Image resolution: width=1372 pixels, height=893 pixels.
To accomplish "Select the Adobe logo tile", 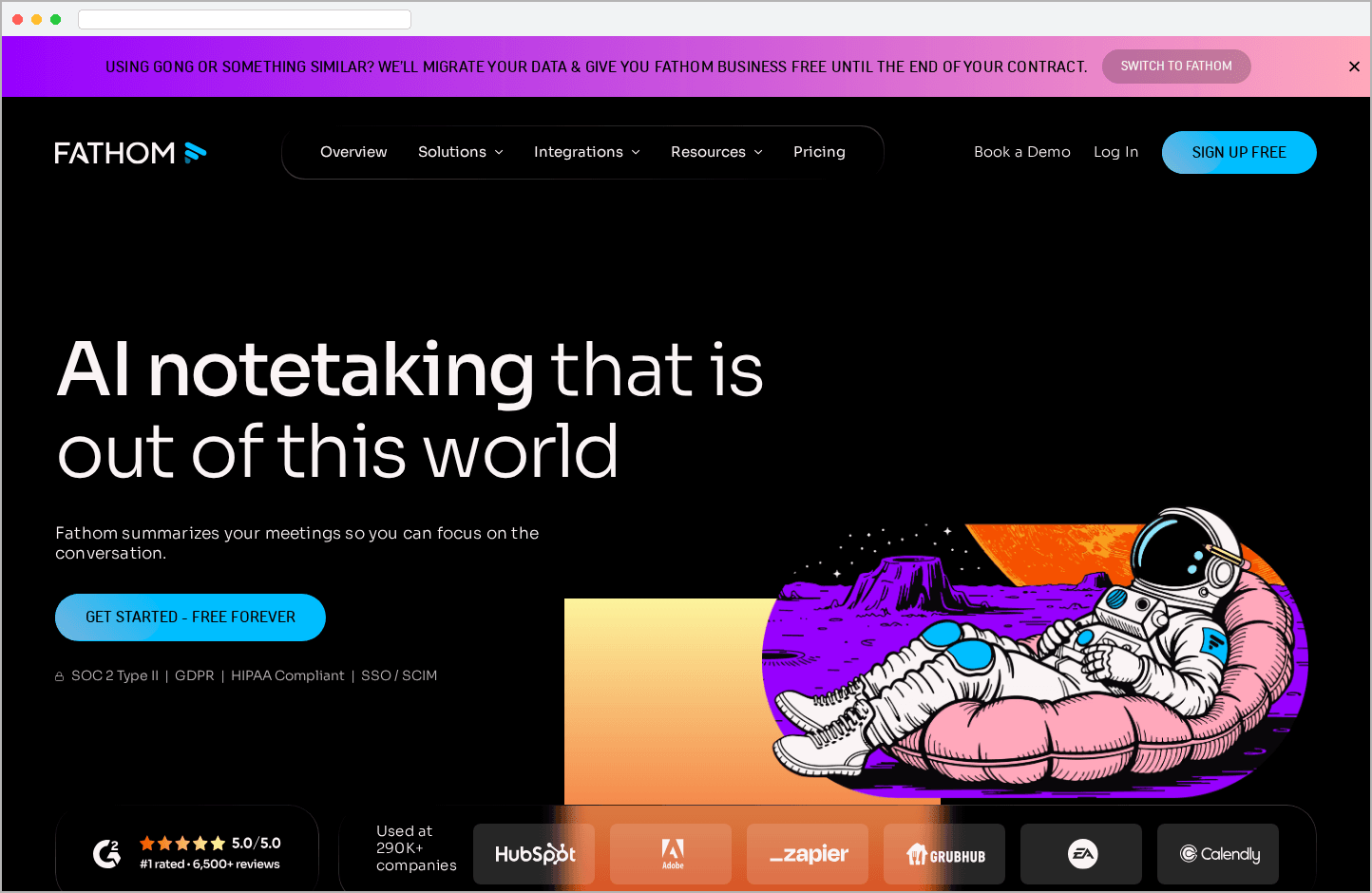I will (671, 854).
